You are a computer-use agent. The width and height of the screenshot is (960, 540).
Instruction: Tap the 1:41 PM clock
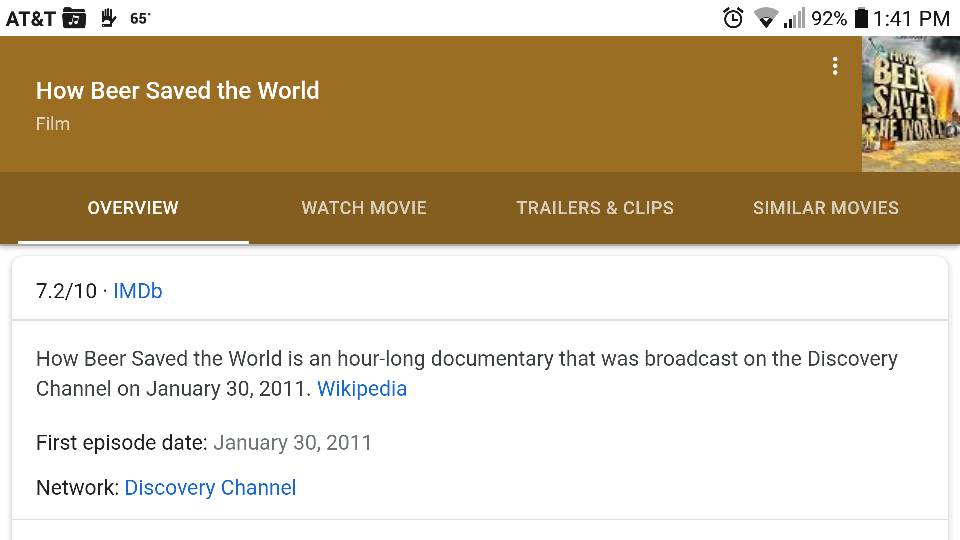pyautogui.click(x=911, y=18)
